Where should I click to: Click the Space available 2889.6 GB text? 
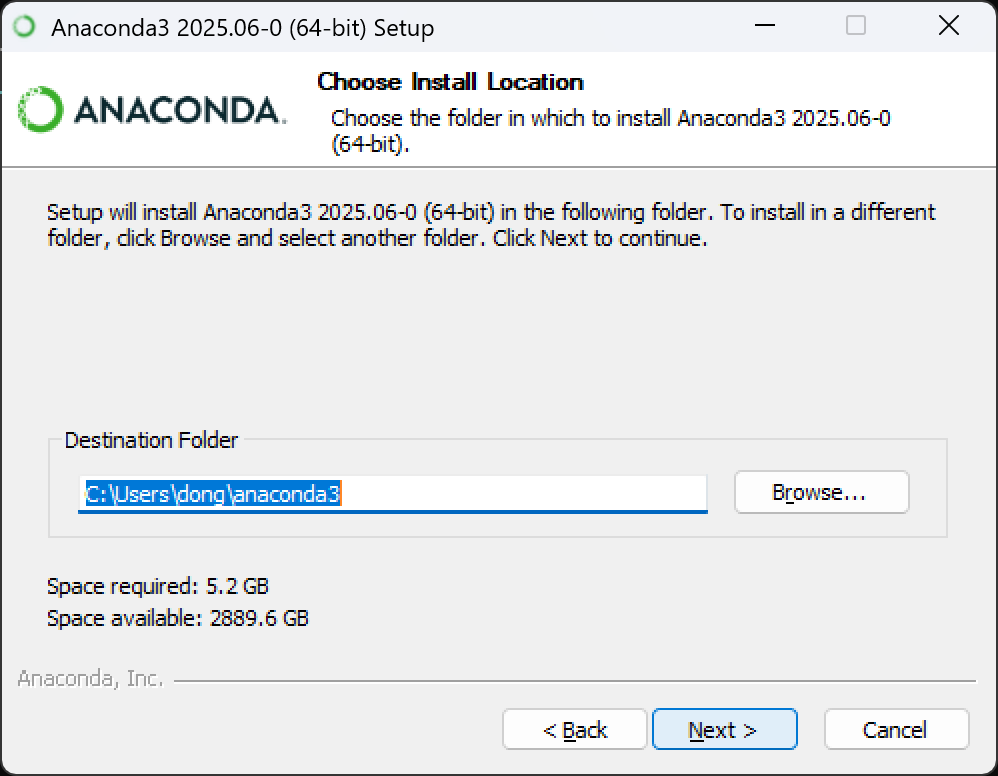point(178,618)
